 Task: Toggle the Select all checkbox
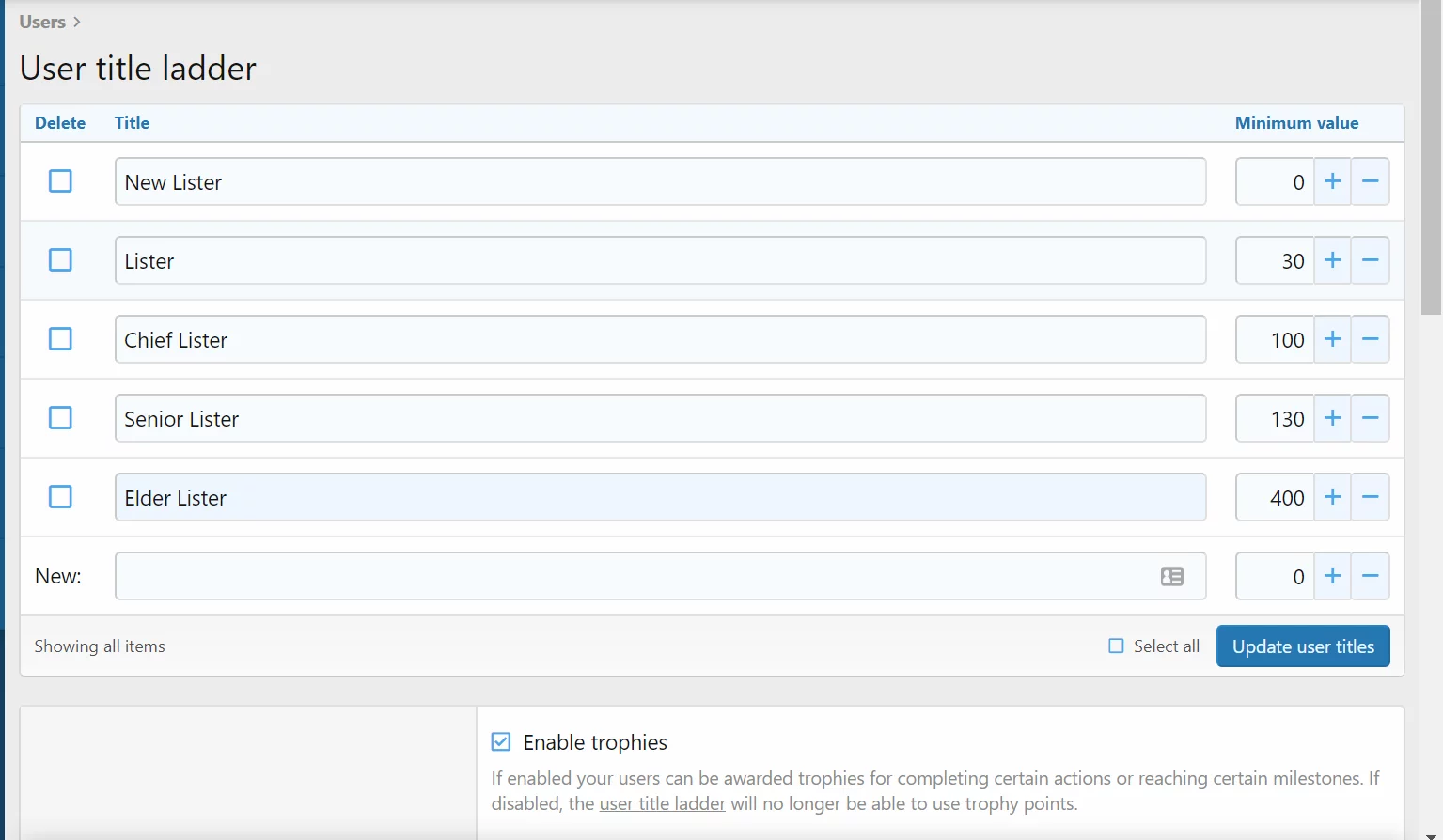(x=1116, y=646)
